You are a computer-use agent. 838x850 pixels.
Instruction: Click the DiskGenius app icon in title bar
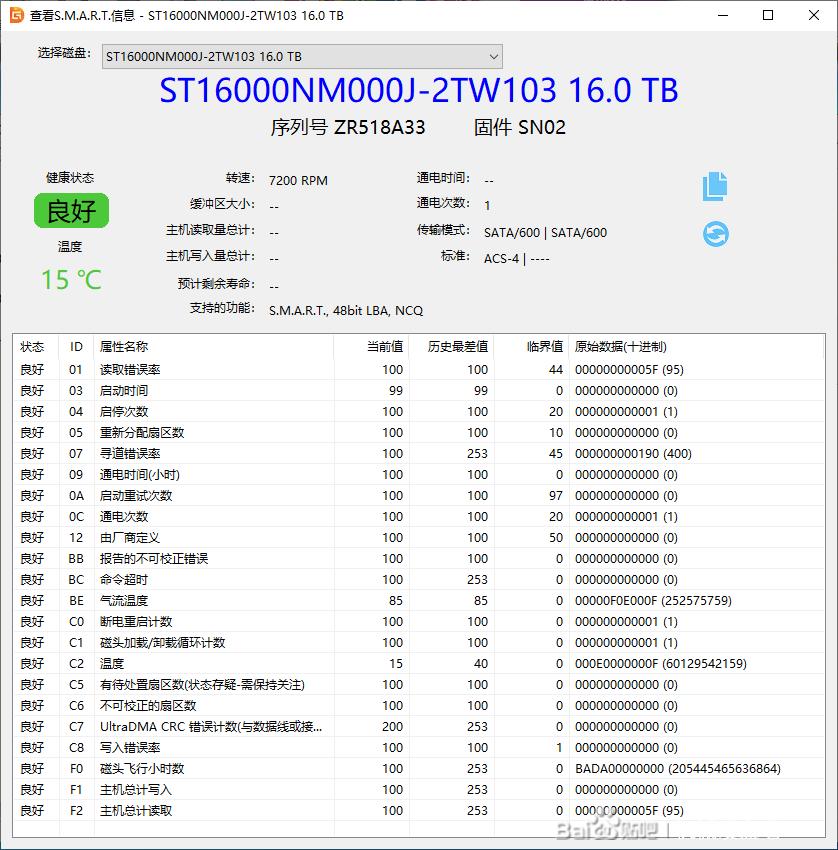coord(17,15)
